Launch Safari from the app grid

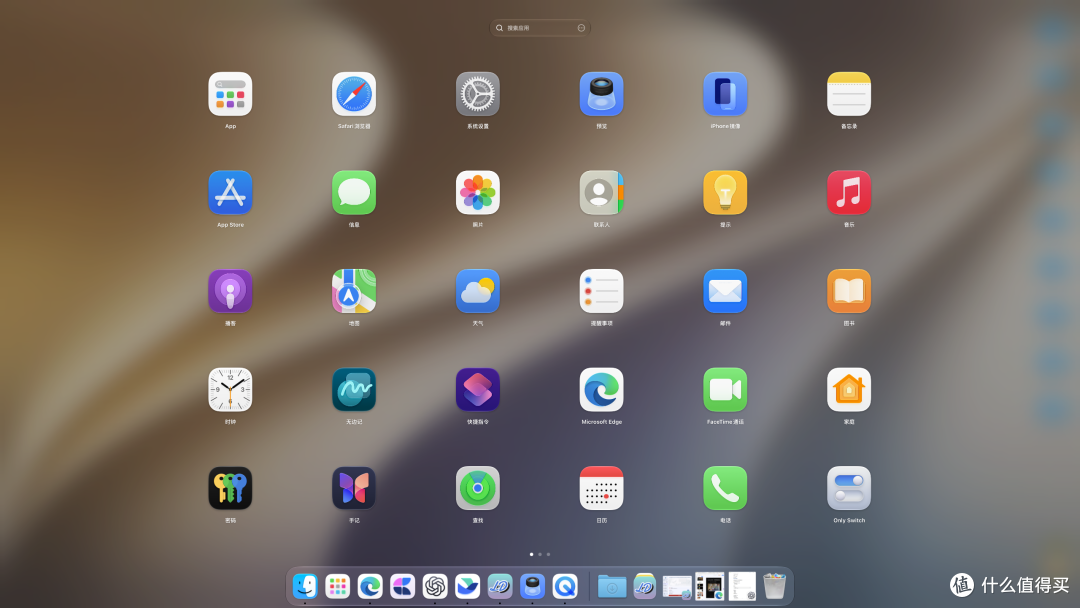(354, 94)
